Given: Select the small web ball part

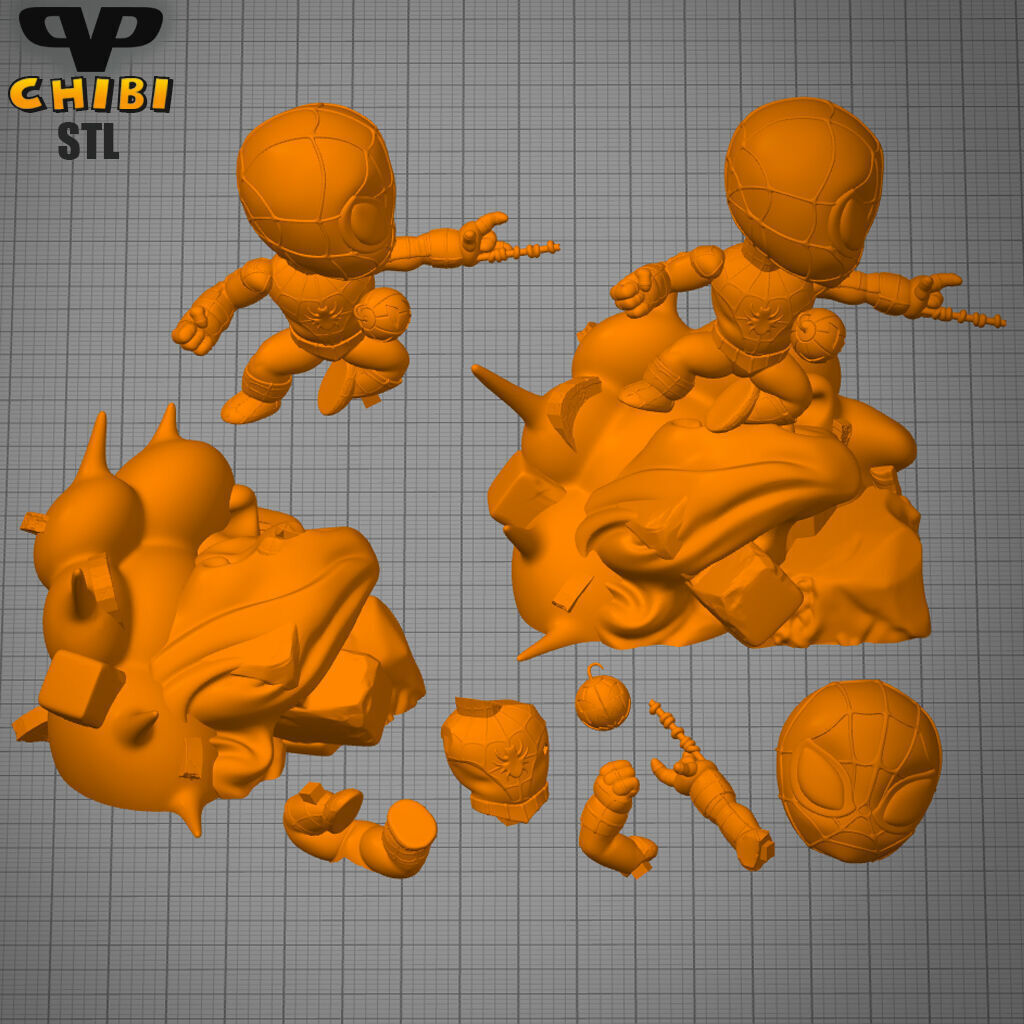Looking at the screenshot, I should coord(603,697).
